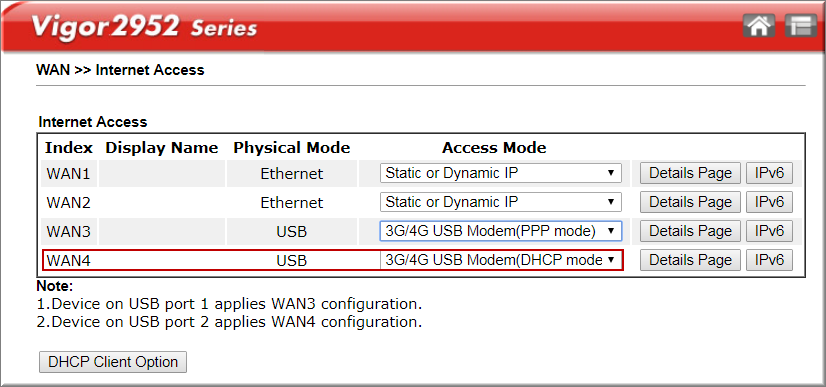Expand WAN2 Access Mode dropdown
This screenshot has height=387, width=826.
(500, 202)
